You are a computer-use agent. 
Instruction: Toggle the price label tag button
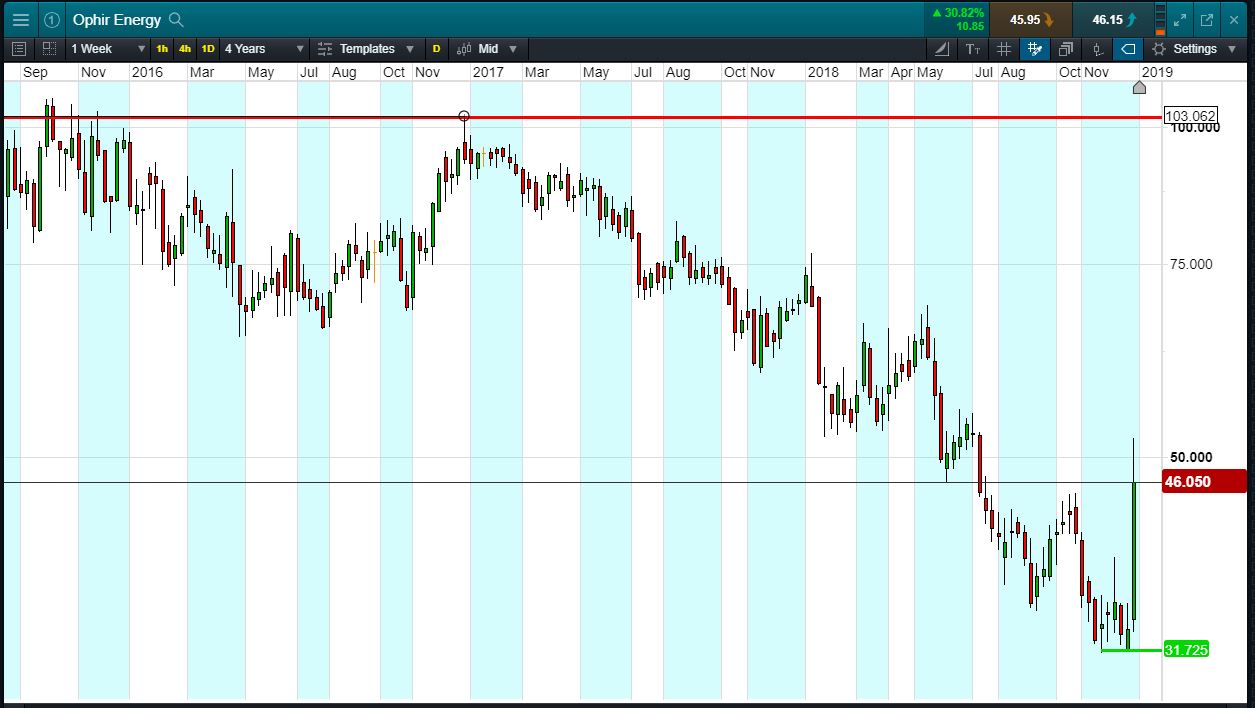(x=1128, y=48)
